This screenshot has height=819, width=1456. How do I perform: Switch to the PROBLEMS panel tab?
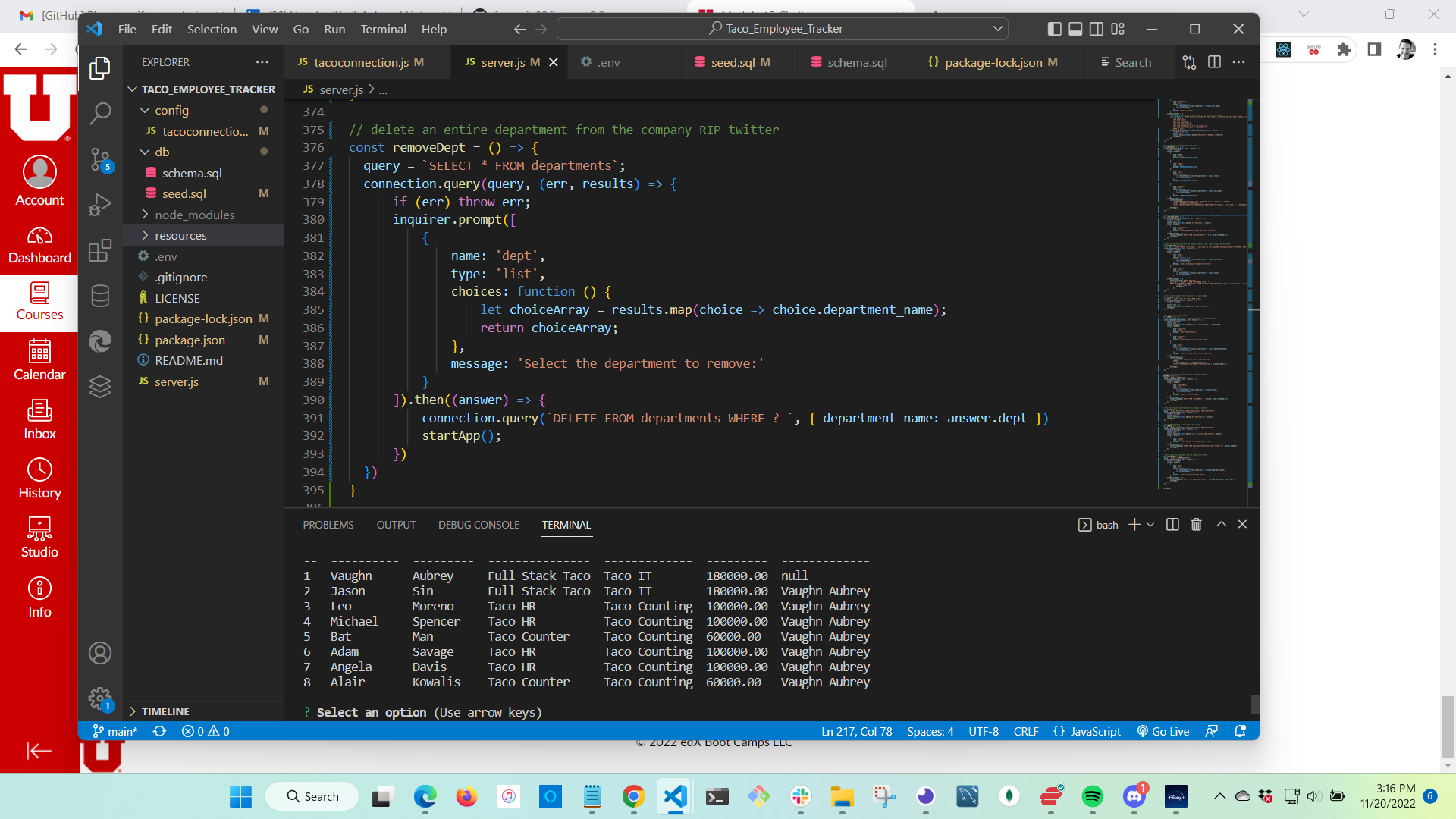328,525
